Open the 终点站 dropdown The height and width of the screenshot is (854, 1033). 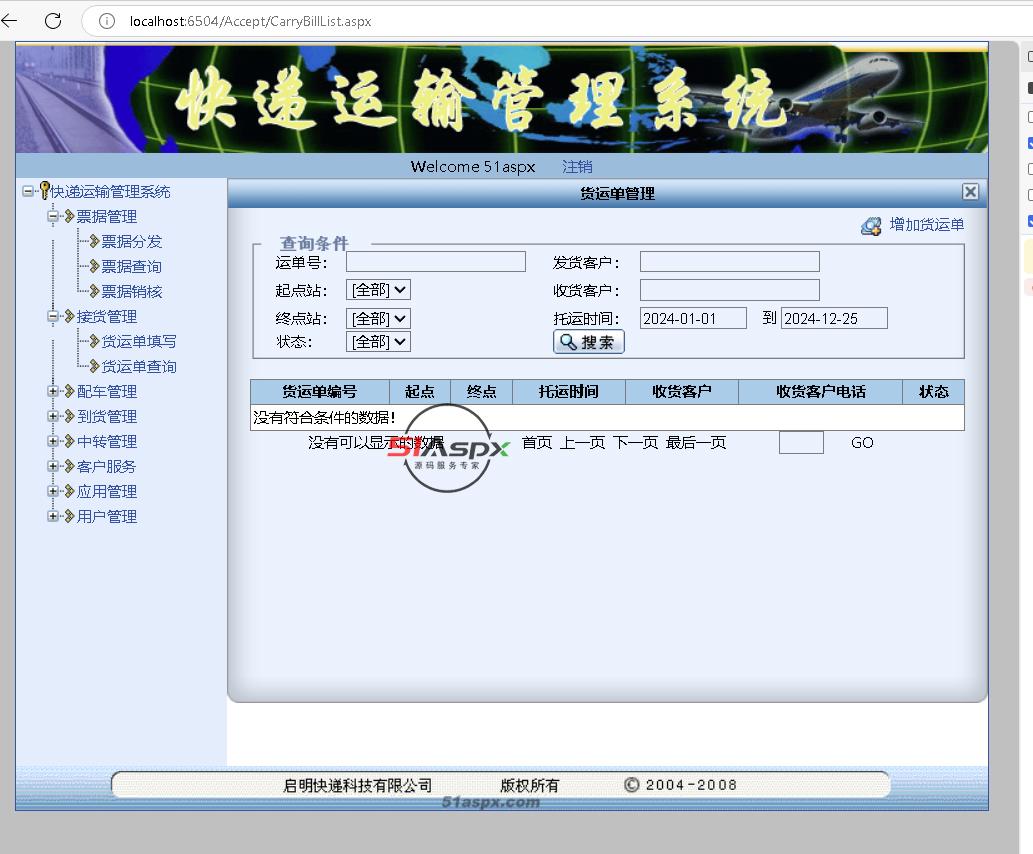pos(378,319)
